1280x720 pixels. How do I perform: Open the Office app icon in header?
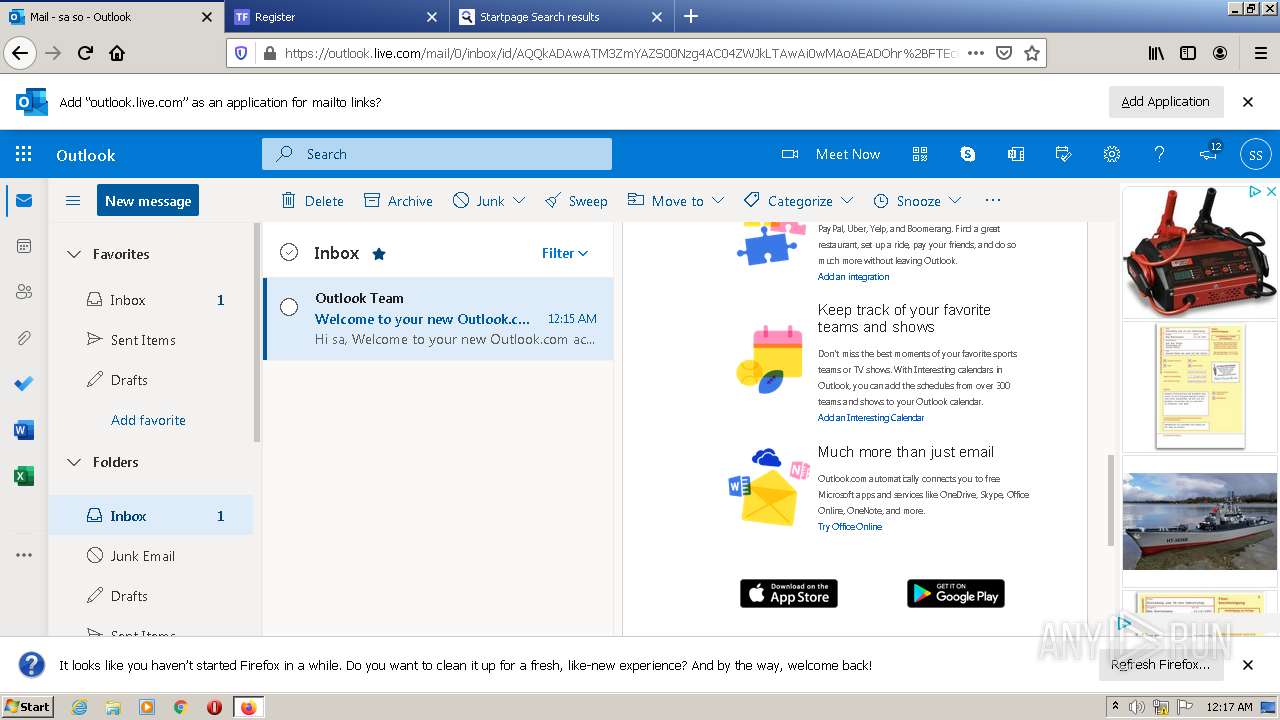click(x=1016, y=154)
